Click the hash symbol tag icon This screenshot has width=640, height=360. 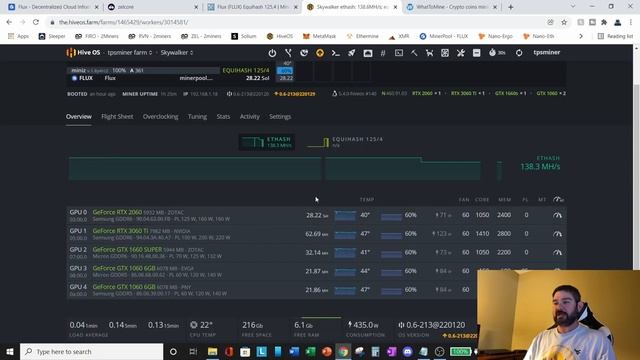pos(383,53)
